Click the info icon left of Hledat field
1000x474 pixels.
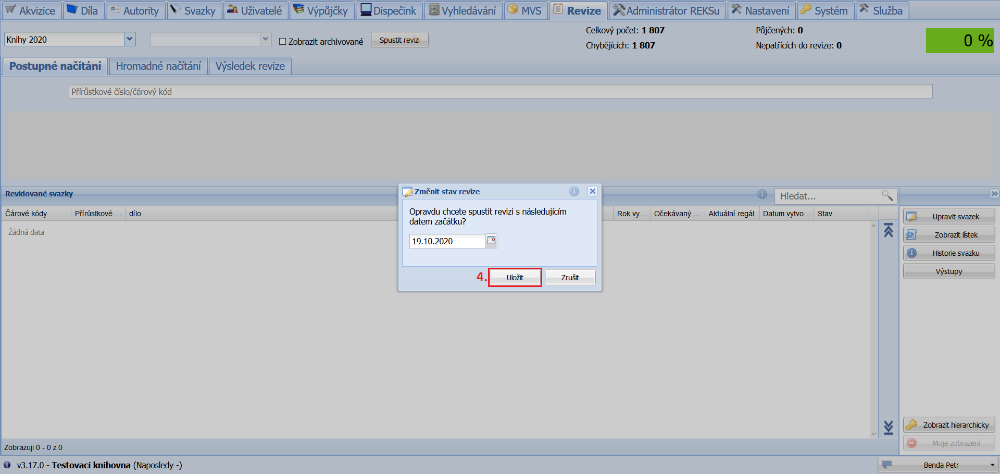[x=762, y=195]
